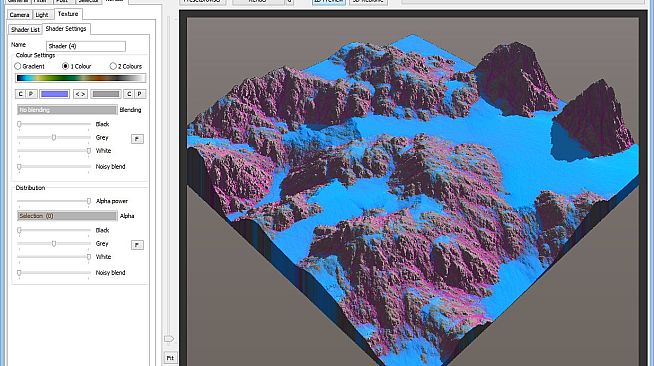Open the blue colour swatch
This screenshot has height=366, width=654.
point(55,94)
